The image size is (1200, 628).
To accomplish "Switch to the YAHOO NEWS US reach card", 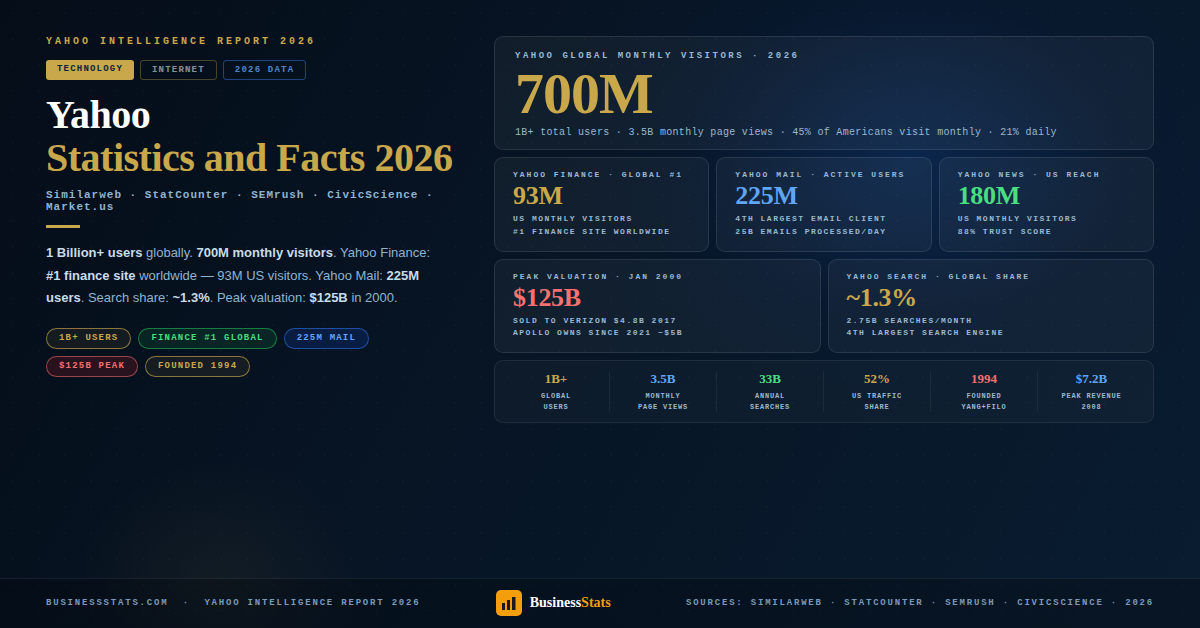I will coord(1046,204).
